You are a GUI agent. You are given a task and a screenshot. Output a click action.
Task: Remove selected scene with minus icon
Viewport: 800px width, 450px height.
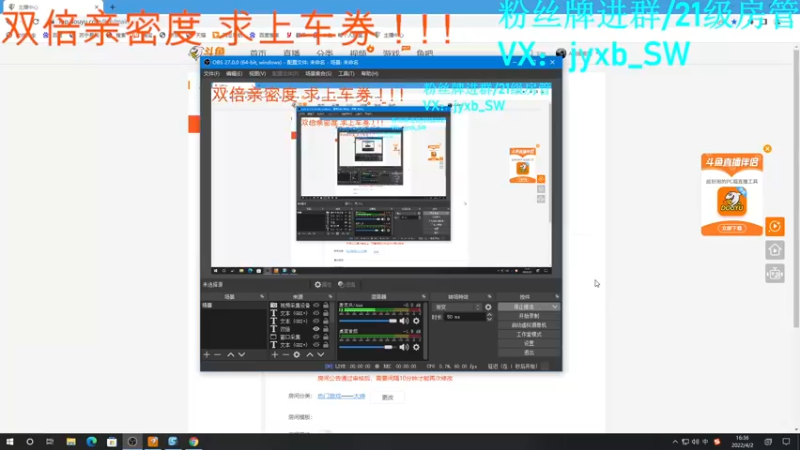pyautogui.click(x=218, y=355)
